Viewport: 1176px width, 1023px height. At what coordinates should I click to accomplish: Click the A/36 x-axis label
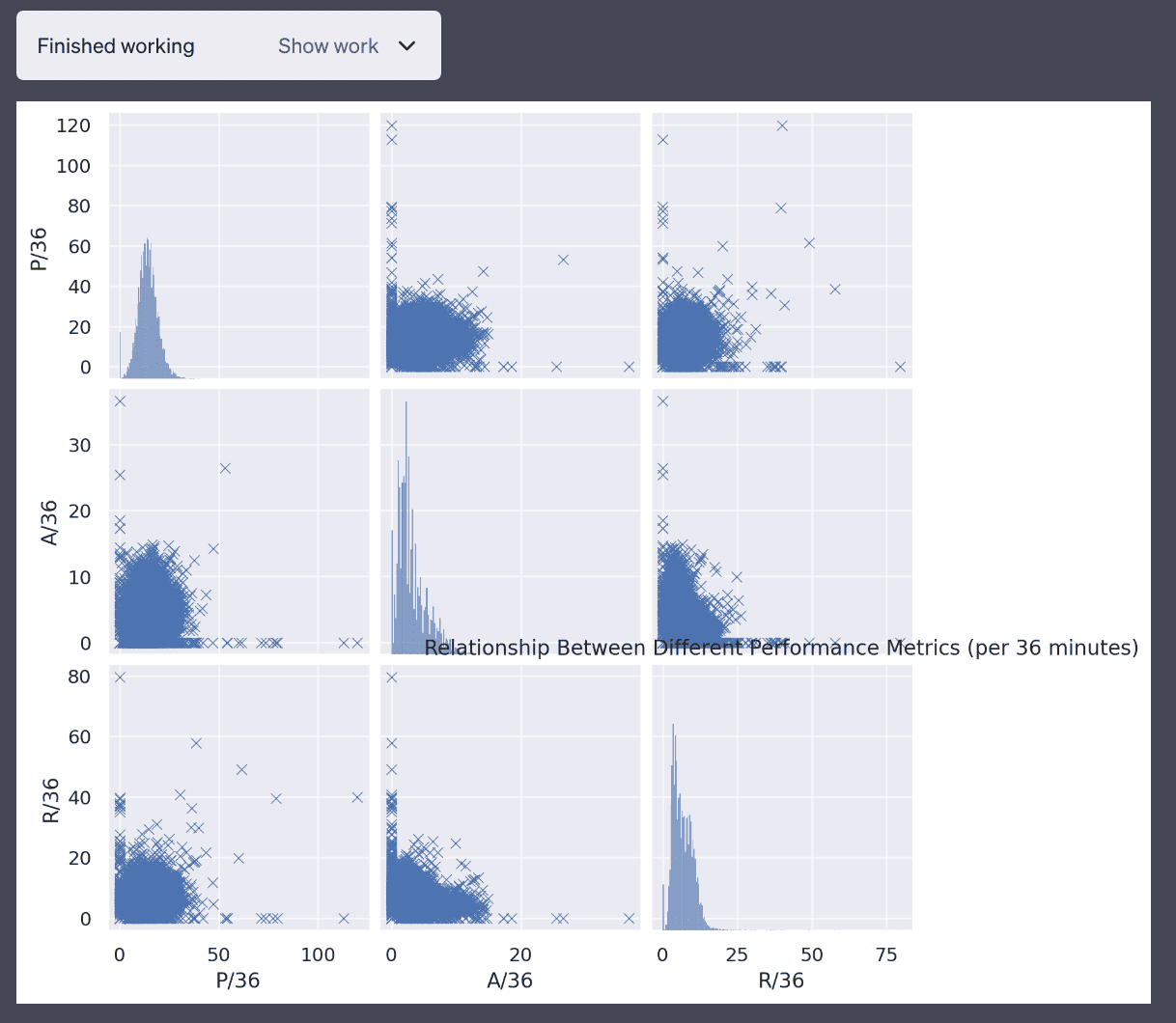(510, 981)
